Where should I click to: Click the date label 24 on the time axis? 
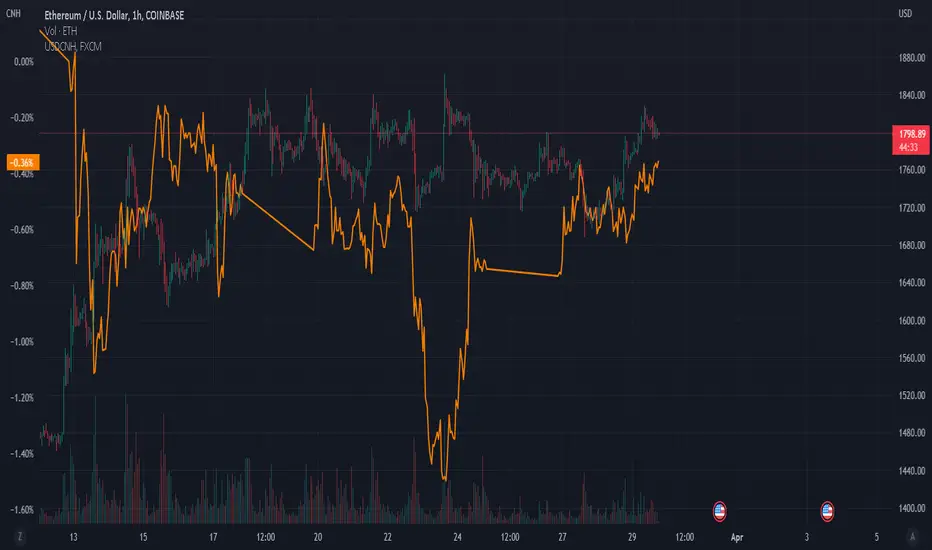coord(457,537)
